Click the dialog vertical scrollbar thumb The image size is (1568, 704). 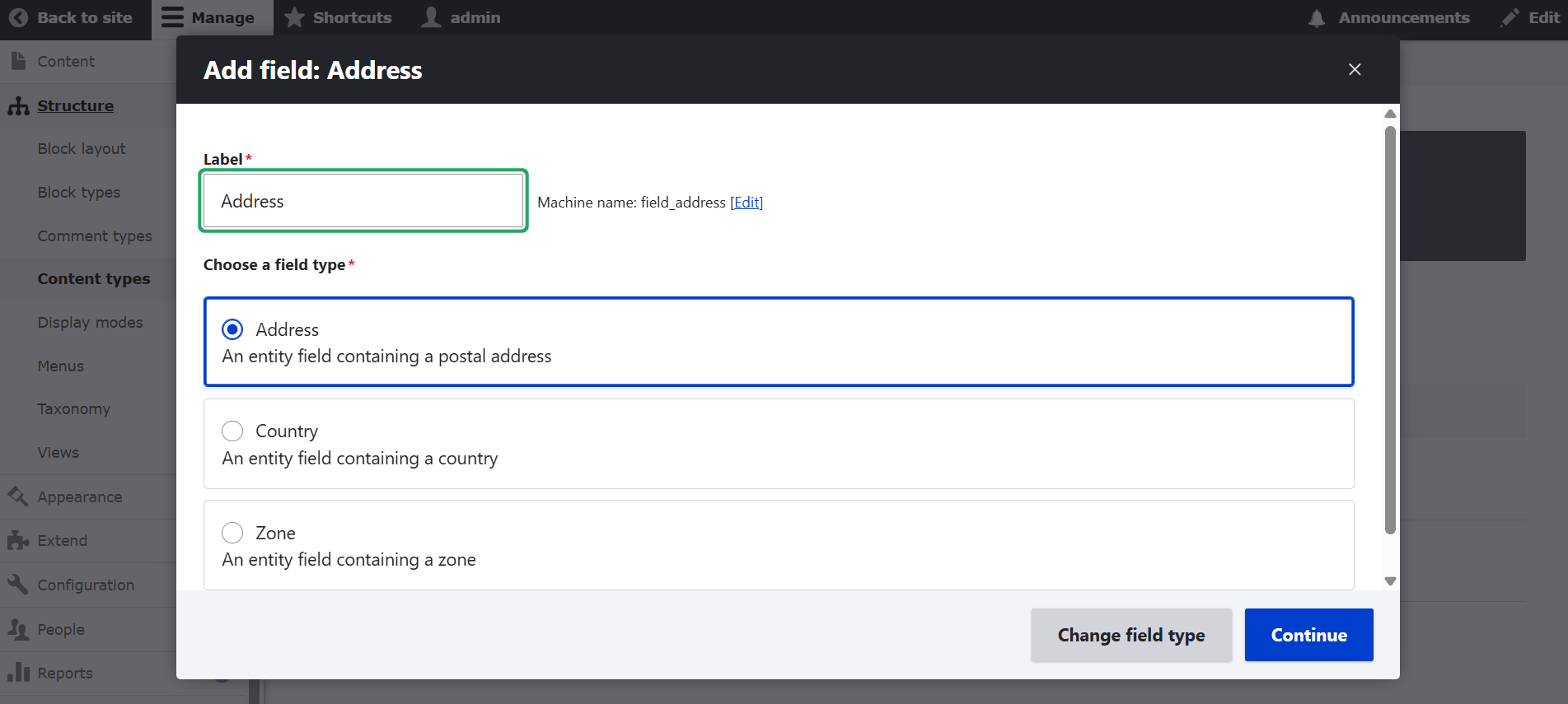[1390, 330]
